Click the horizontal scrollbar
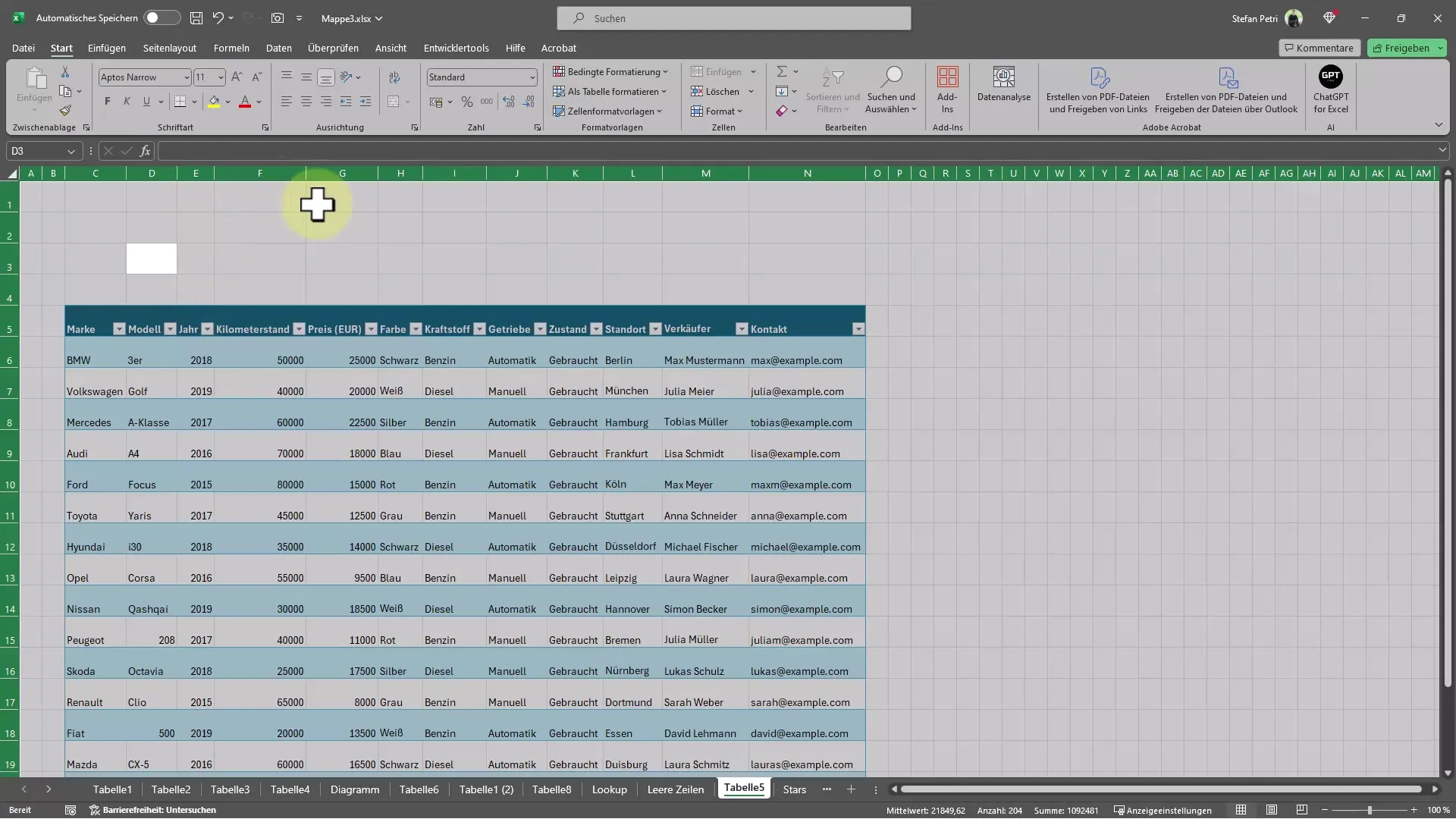The width and height of the screenshot is (1456, 819). tap(1162, 789)
